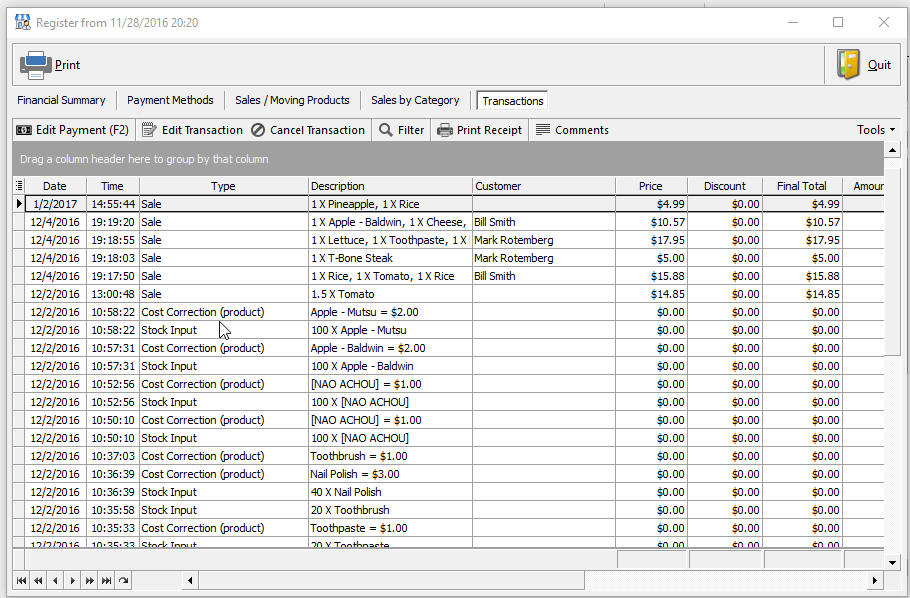The height and width of the screenshot is (598, 910).
Task: Select 100 X Apple - Mutsu stock input
Action: tap(448, 330)
